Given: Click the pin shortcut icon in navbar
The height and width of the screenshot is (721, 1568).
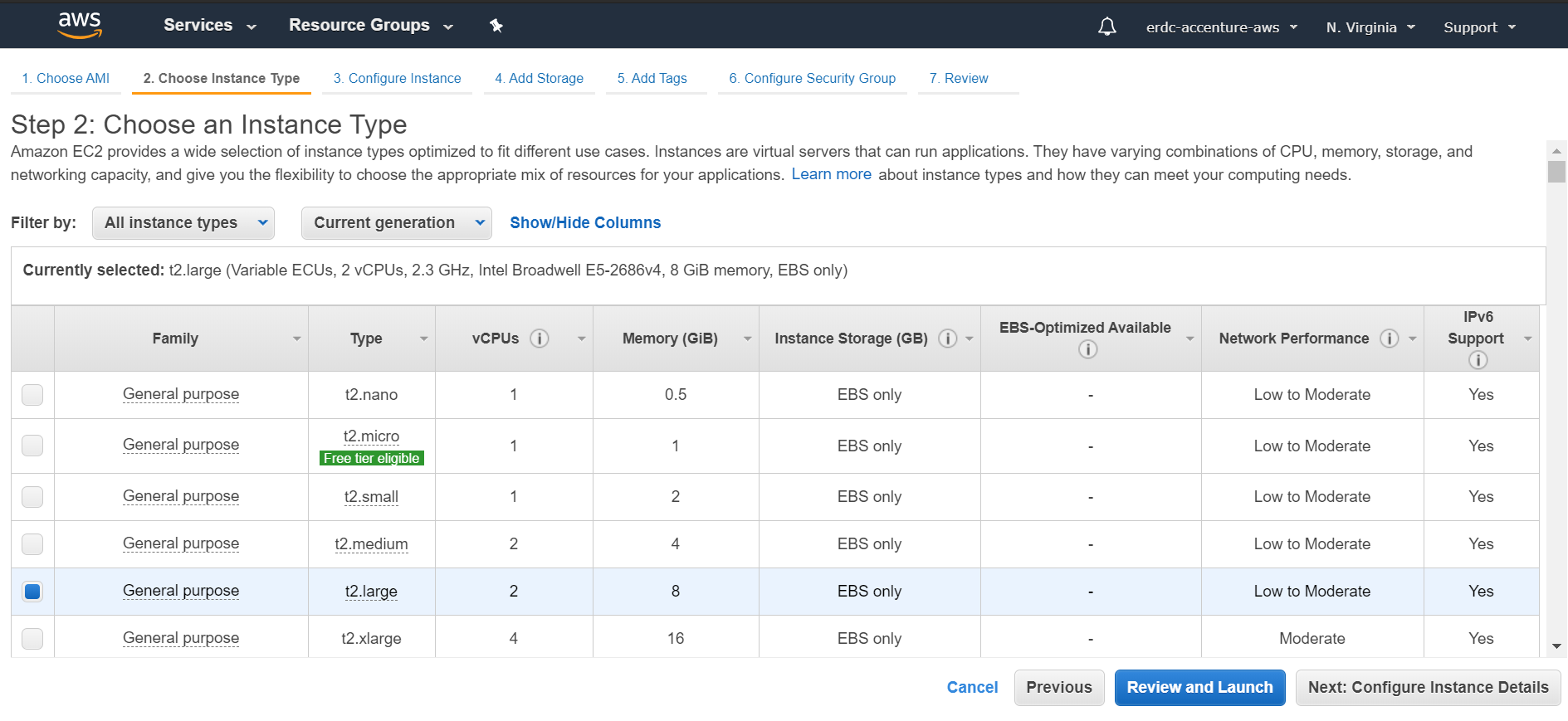Looking at the screenshot, I should 496,26.
